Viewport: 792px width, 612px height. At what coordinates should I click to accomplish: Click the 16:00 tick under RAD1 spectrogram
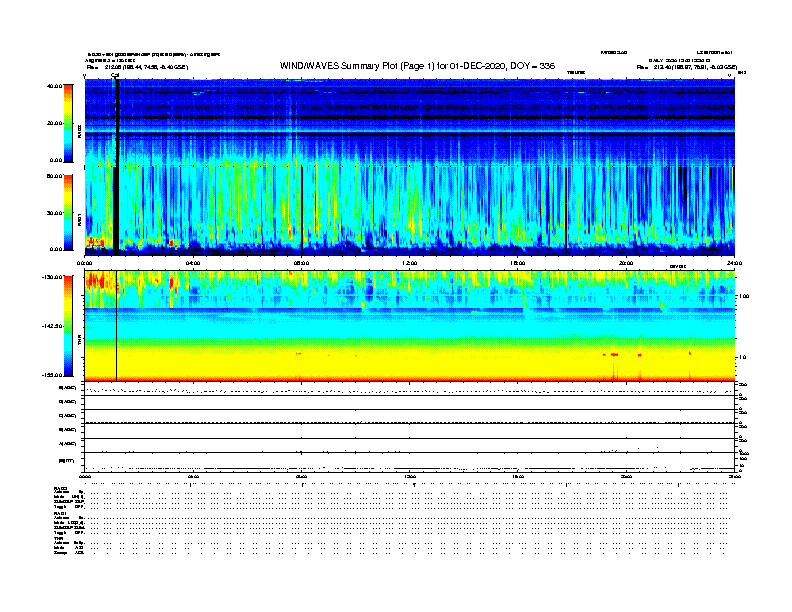(x=518, y=263)
